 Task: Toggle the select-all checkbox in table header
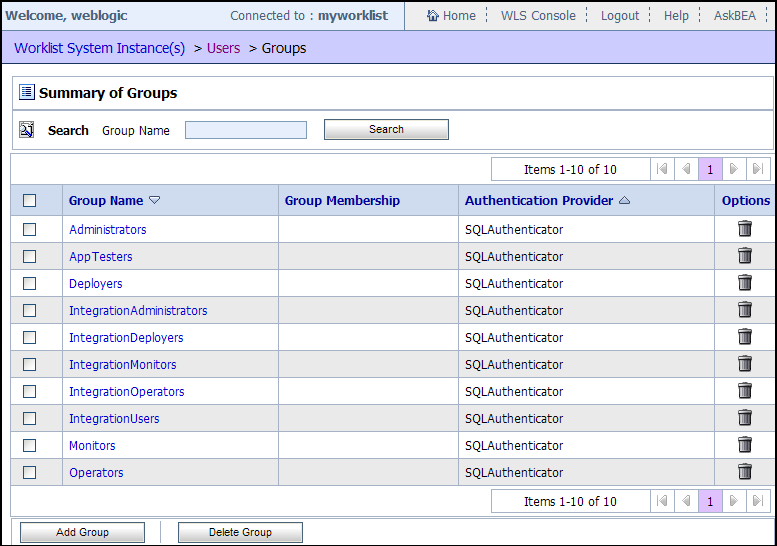(30, 201)
